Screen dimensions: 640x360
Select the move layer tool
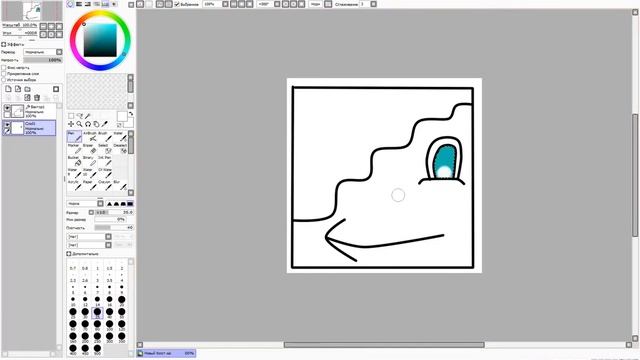tap(71, 124)
